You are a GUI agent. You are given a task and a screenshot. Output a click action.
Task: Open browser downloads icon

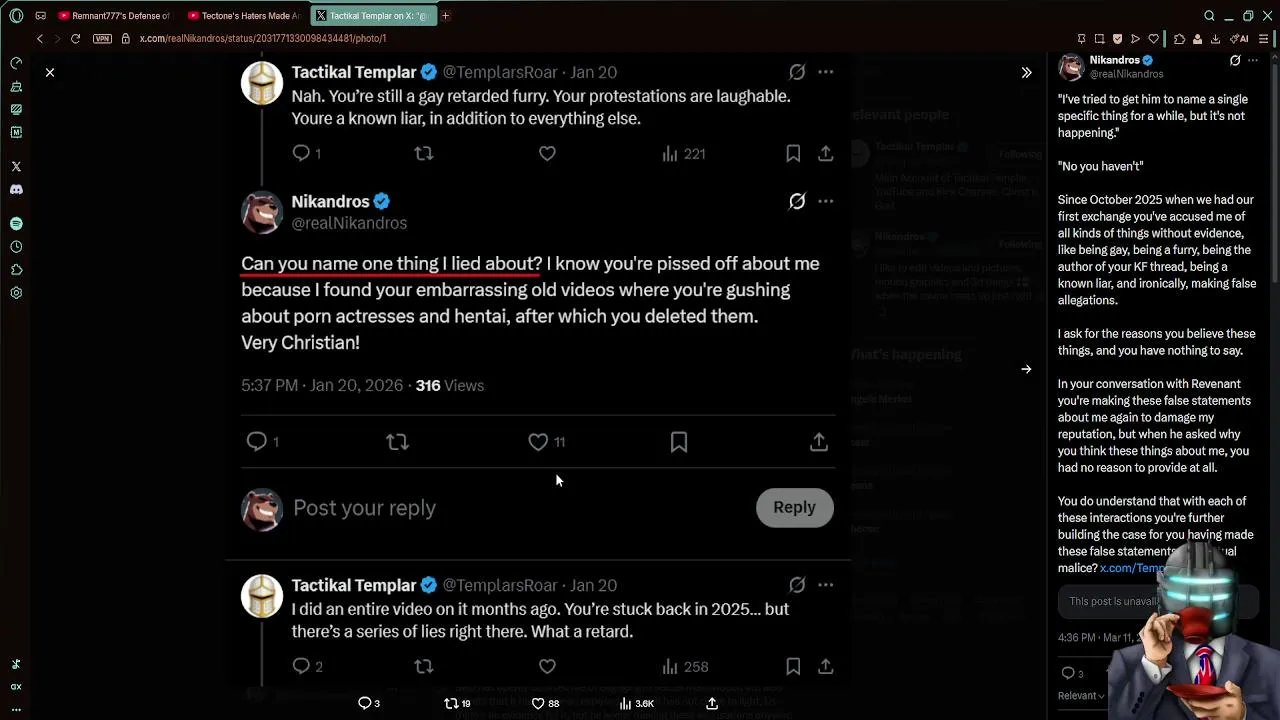(1215, 39)
